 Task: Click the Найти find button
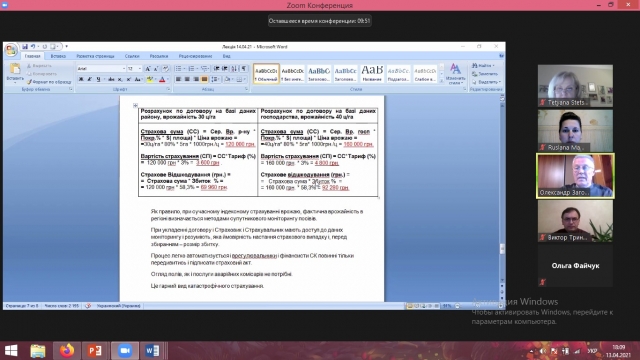click(483, 65)
